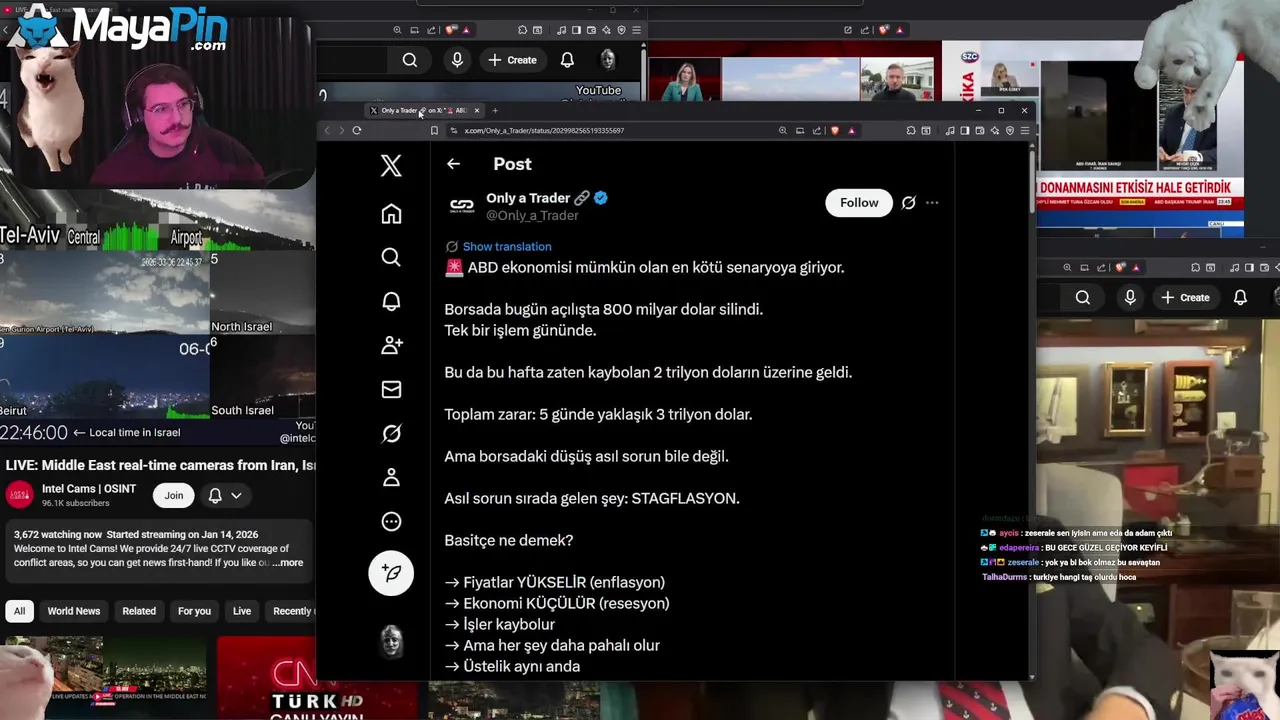Open YouTube account avatar in top window
Viewport: 1280px width, 720px height.
click(607, 60)
